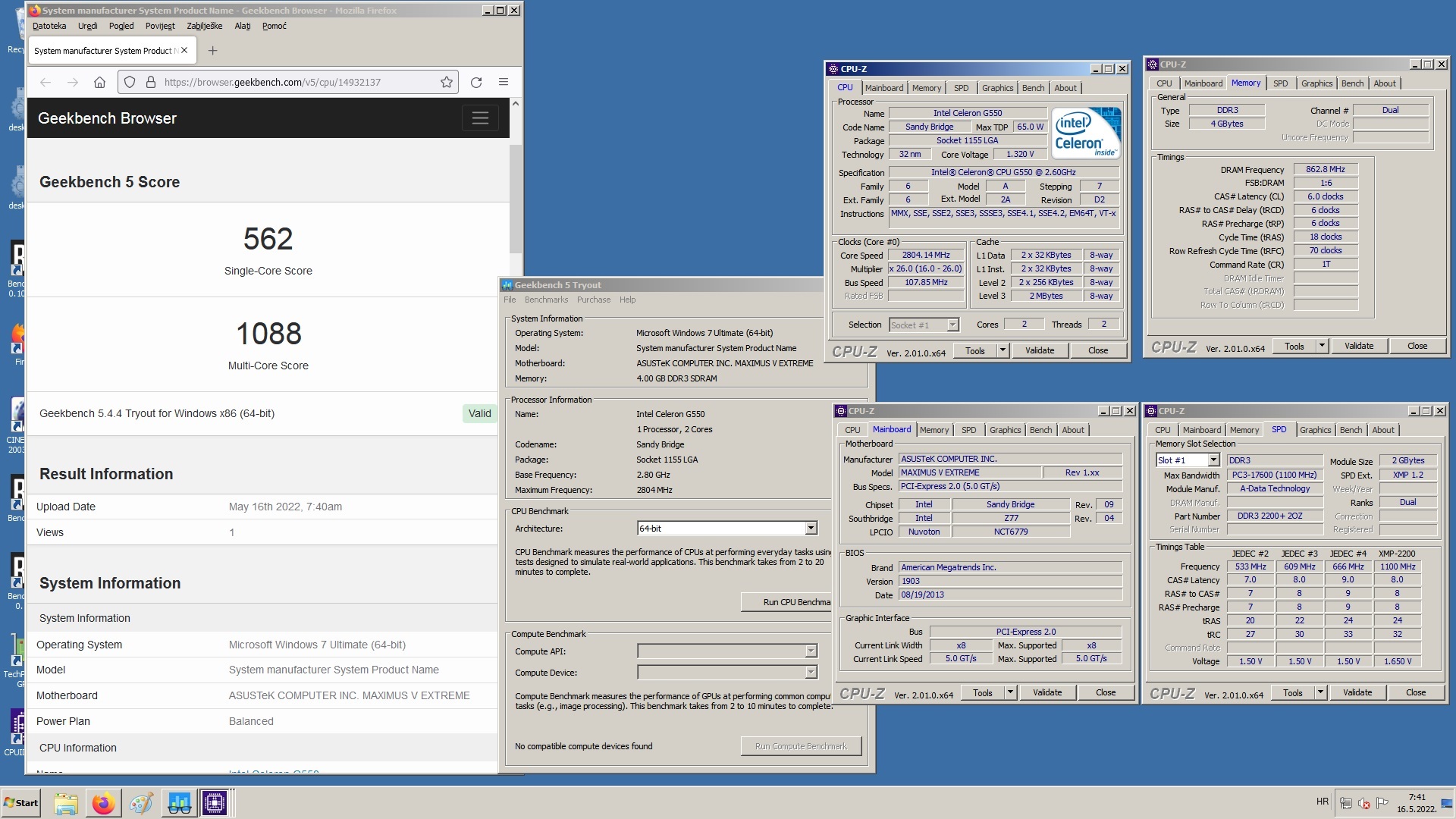
Task: Open the Socket #1 selection dropdown
Action: click(952, 325)
